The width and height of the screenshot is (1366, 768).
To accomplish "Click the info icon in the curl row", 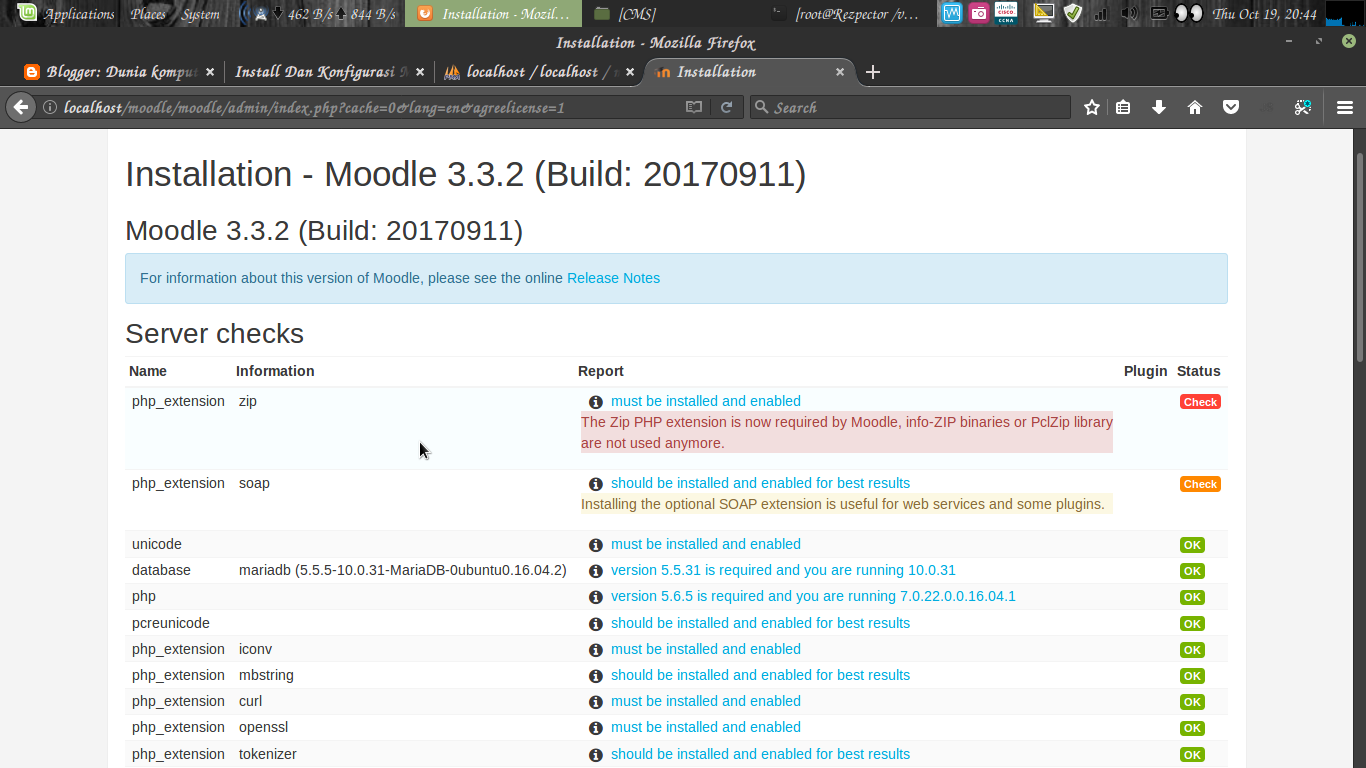I will pos(596,702).
